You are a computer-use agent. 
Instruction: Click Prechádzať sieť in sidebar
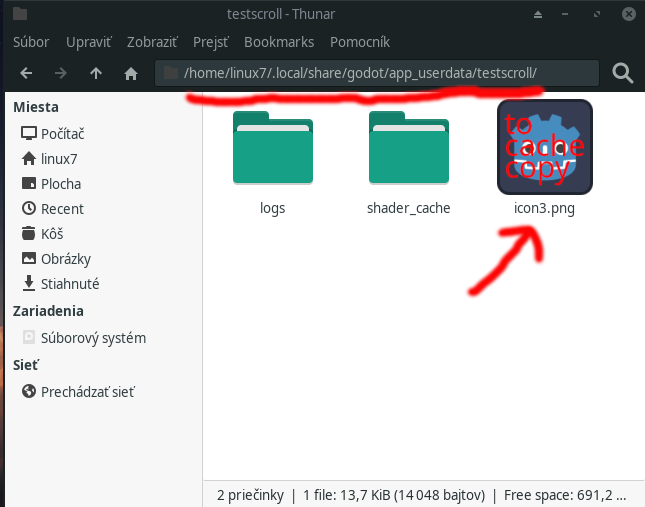pyautogui.click(x=87, y=392)
